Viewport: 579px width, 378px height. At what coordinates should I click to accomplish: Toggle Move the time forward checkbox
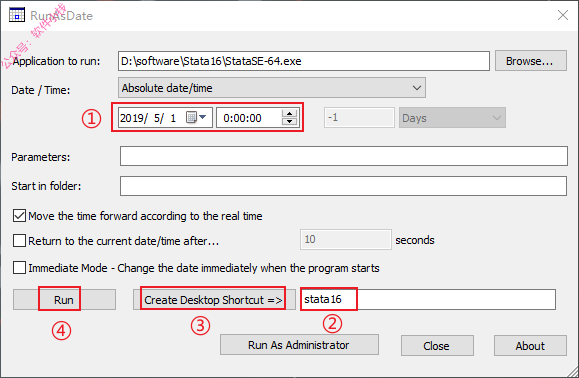19,216
